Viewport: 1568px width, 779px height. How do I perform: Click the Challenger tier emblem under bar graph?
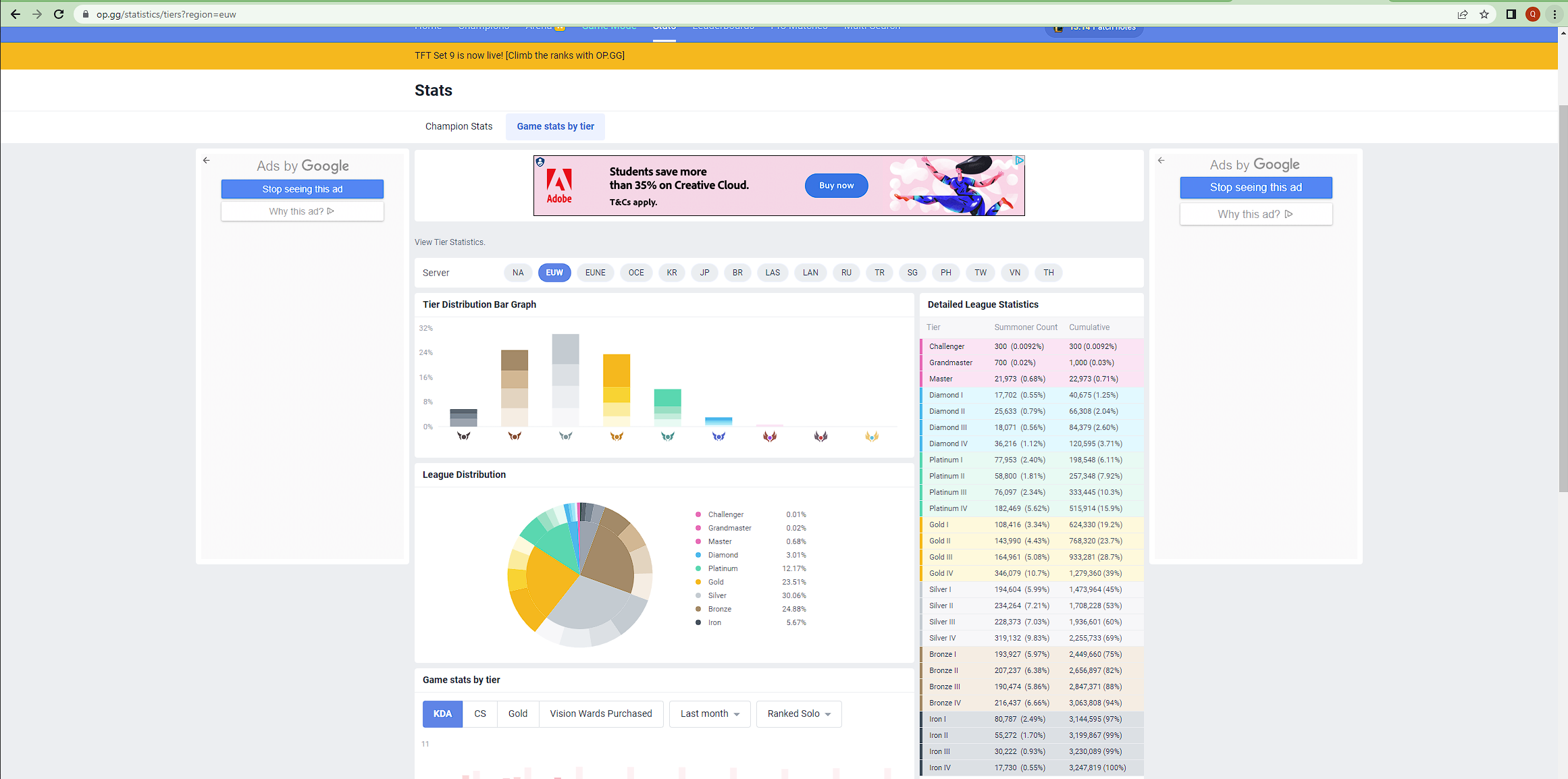click(872, 436)
